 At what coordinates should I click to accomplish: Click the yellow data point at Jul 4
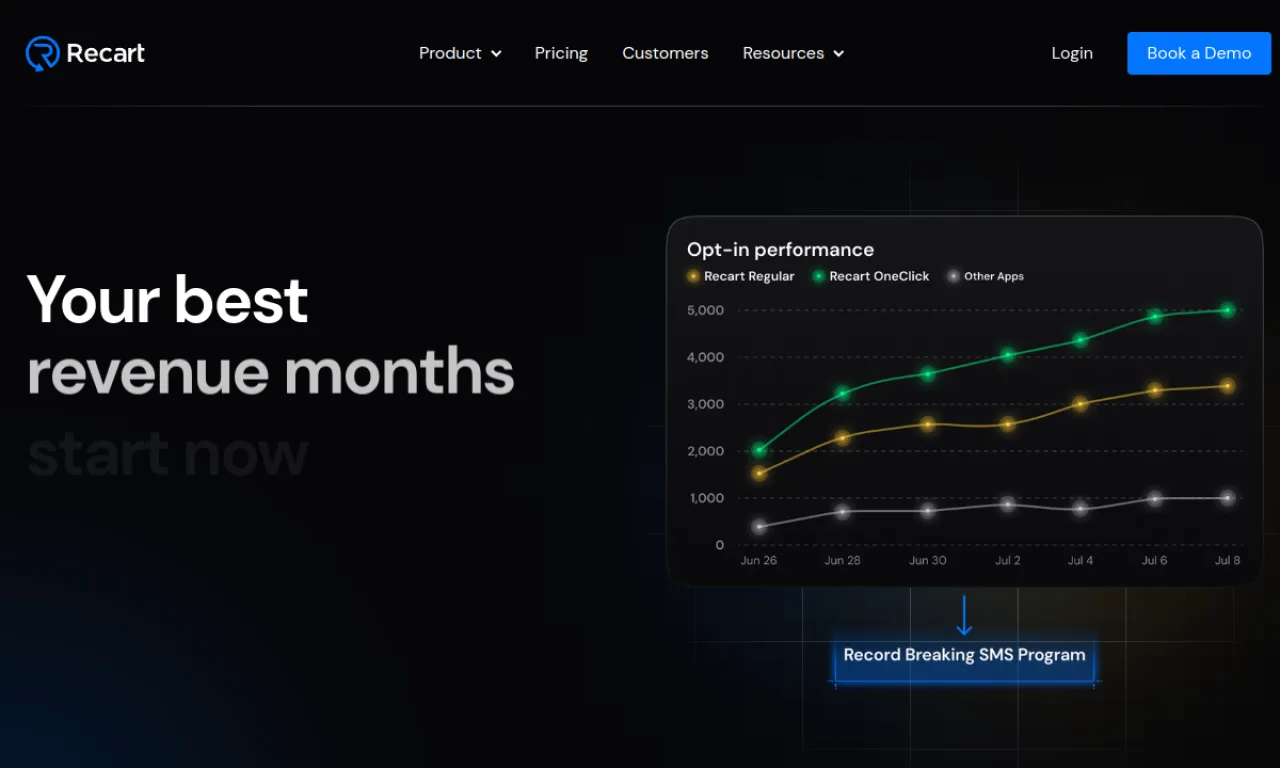1080,404
